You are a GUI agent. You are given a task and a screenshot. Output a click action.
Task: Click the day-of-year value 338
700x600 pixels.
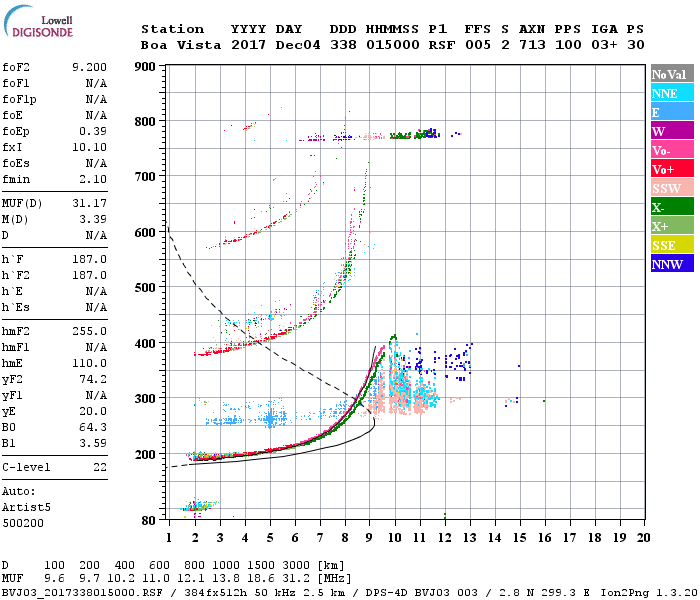click(343, 45)
